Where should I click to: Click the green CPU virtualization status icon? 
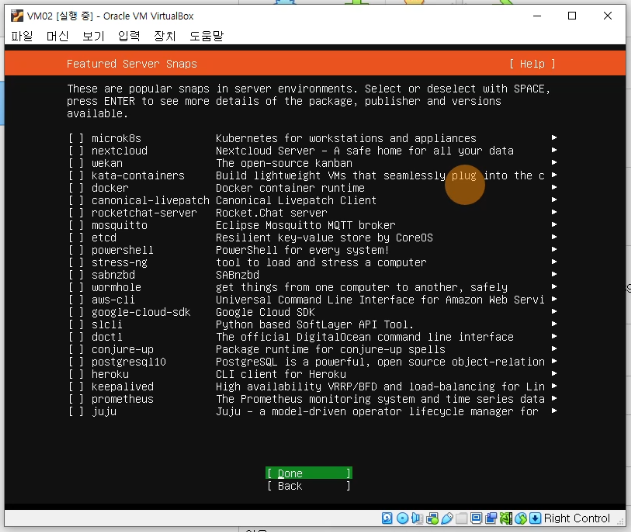click(x=506, y=518)
